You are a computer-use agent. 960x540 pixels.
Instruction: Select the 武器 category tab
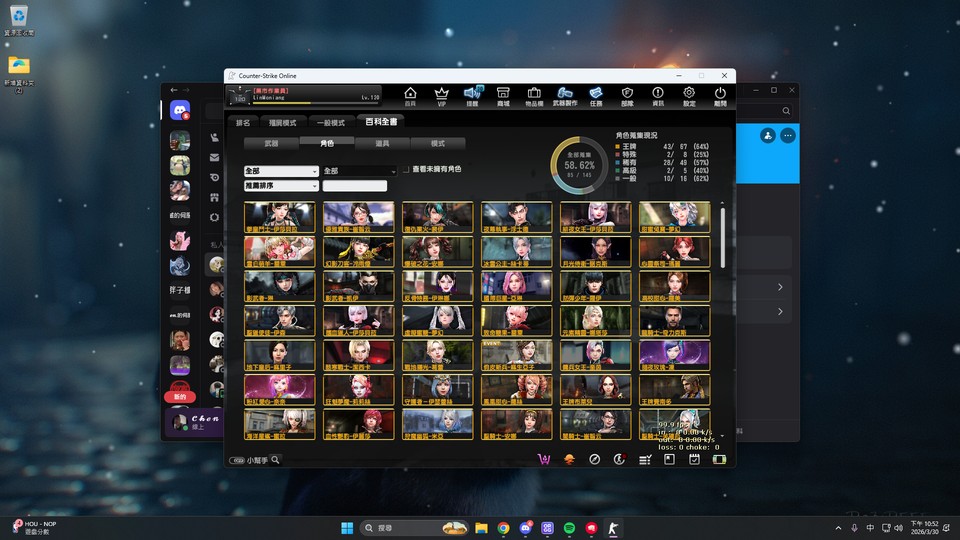coord(271,144)
